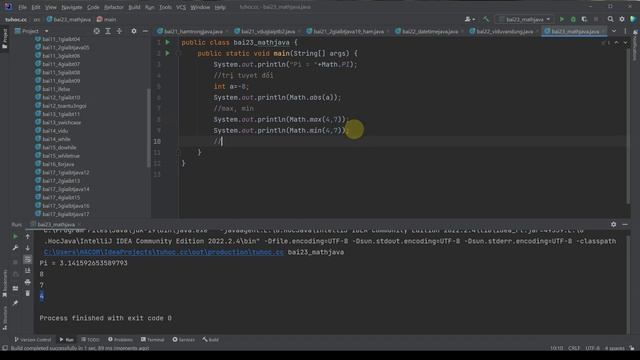640x360 pixels.
Task: Open the run gutter arrow on line 1
Action: pos(167,42)
